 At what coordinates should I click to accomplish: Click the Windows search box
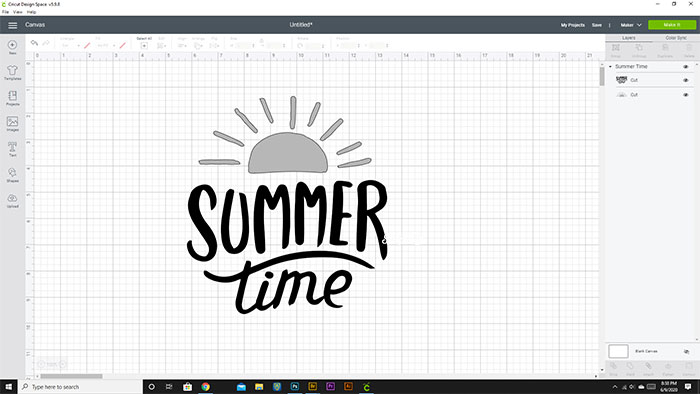(x=80, y=387)
